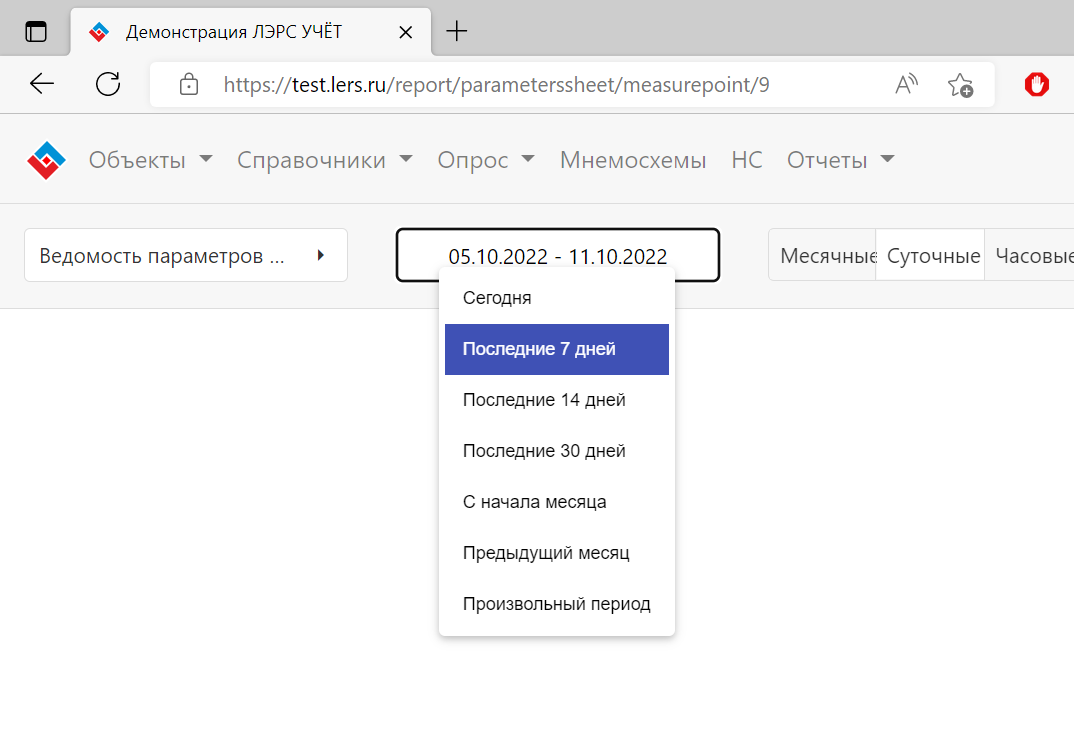Select Предыдущий месяц period option
1074x732 pixels.
[x=546, y=553]
